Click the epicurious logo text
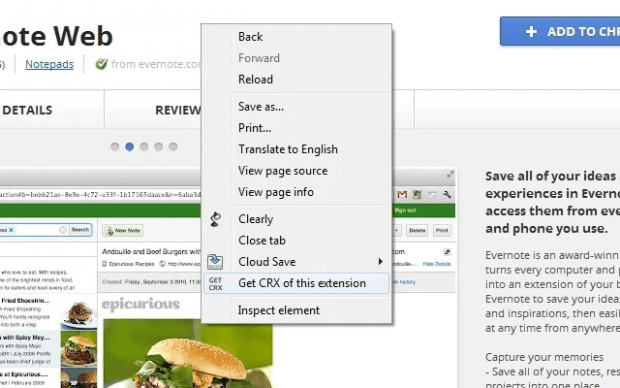The height and width of the screenshot is (388, 620). click(141, 304)
